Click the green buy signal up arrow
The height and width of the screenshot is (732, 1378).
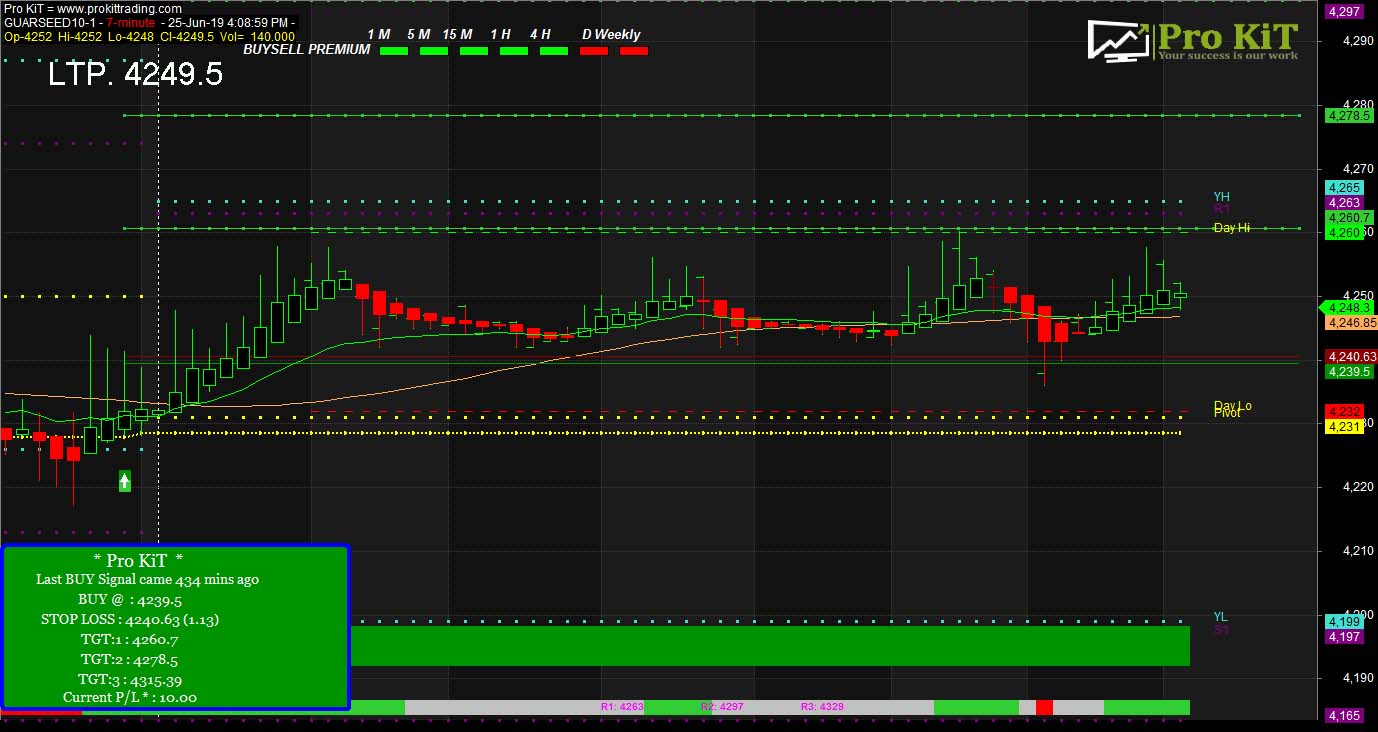[125, 481]
